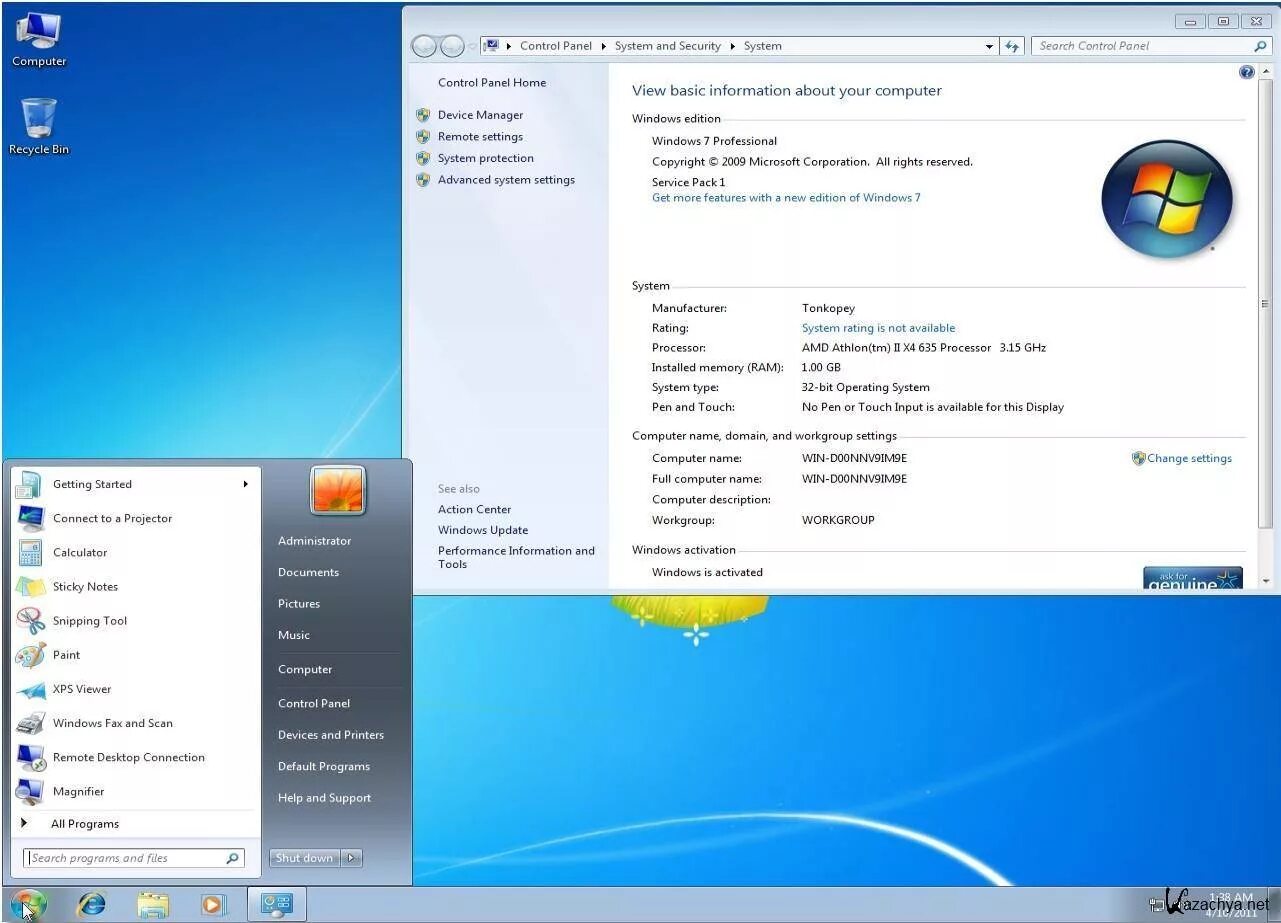This screenshot has height=923, width=1281.
Task: Click the Connect to a Projector icon
Action: 30,518
